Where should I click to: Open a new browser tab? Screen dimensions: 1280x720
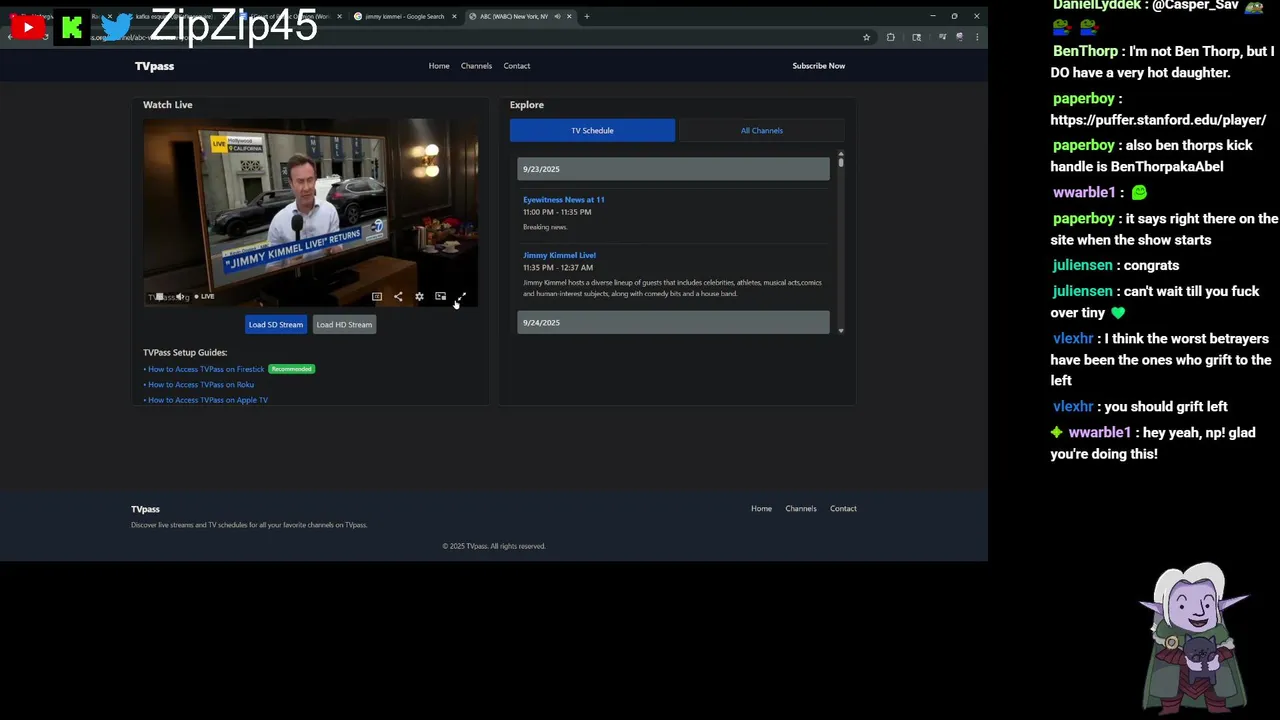coord(587,16)
